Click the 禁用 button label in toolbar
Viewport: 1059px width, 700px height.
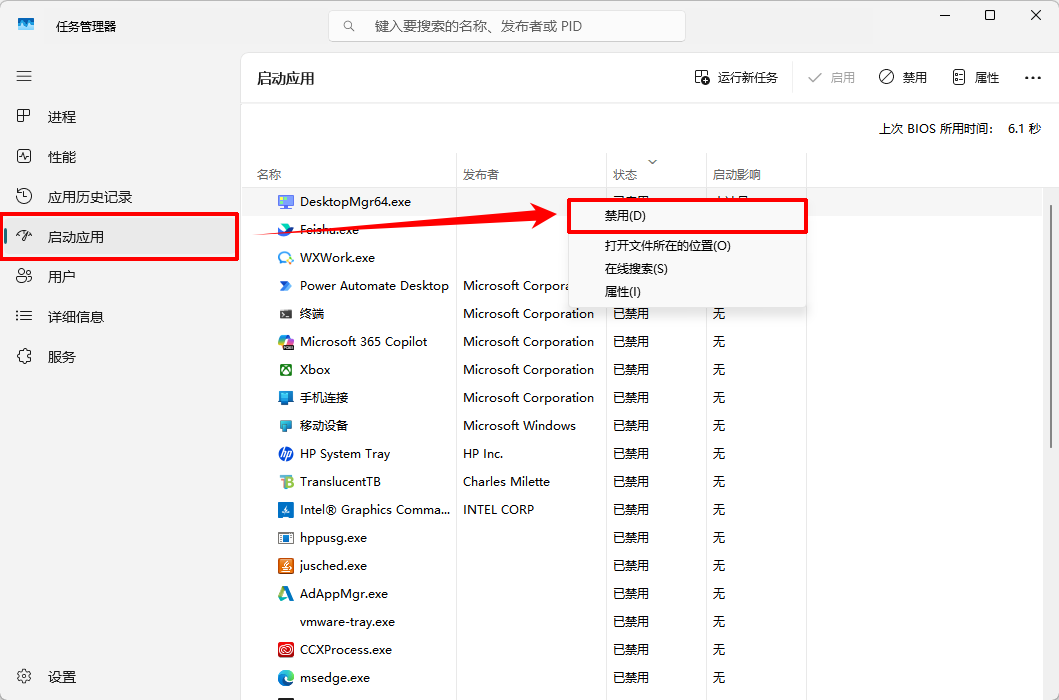tap(914, 78)
